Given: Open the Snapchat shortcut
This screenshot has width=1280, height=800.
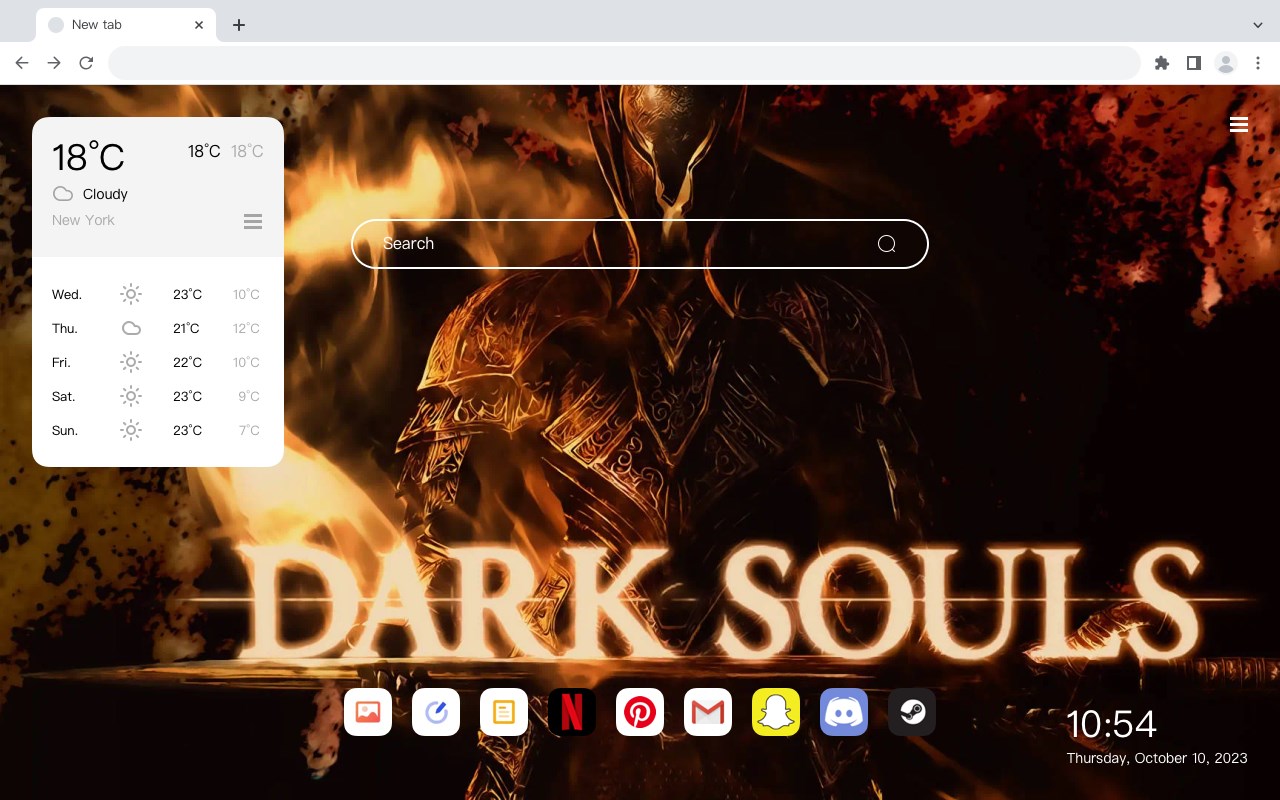Looking at the screenshot, I should coord(776,712).
